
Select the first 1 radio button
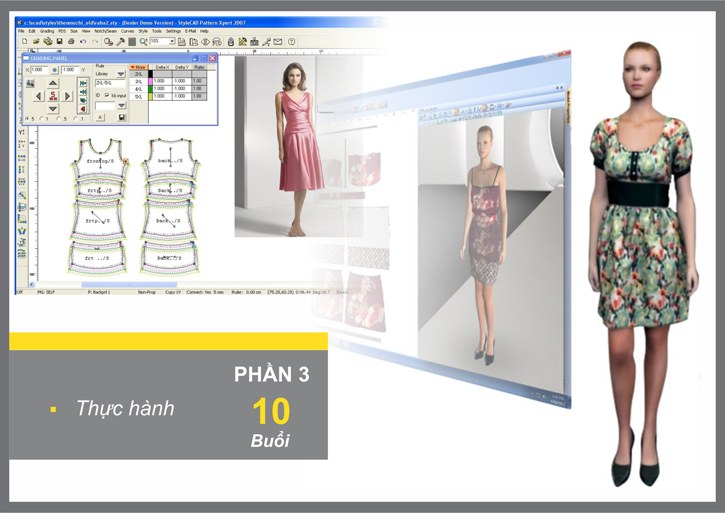(x=43, y=119)
